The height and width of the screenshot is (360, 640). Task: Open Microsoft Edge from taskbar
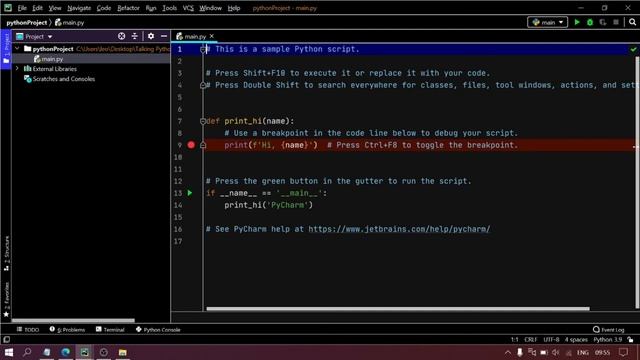[65, 352]
